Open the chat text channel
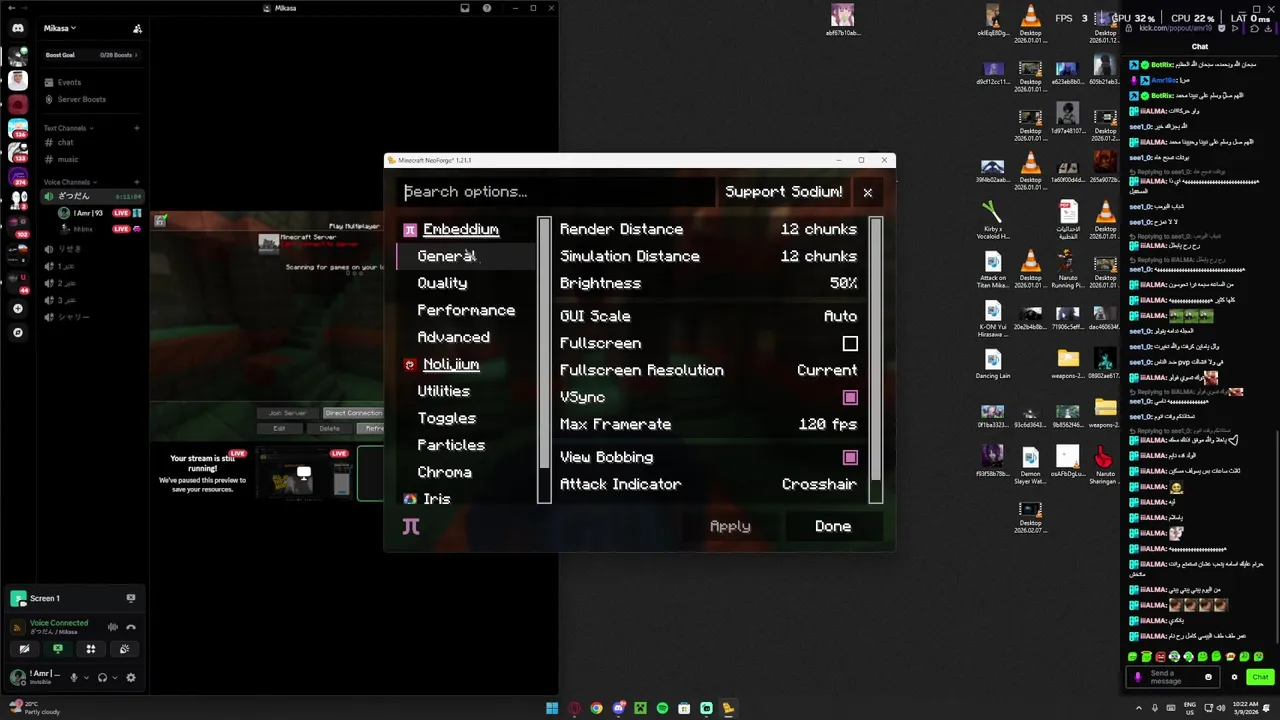The image size is (1280, 720). pyautogui.click(x=92, y=143)
